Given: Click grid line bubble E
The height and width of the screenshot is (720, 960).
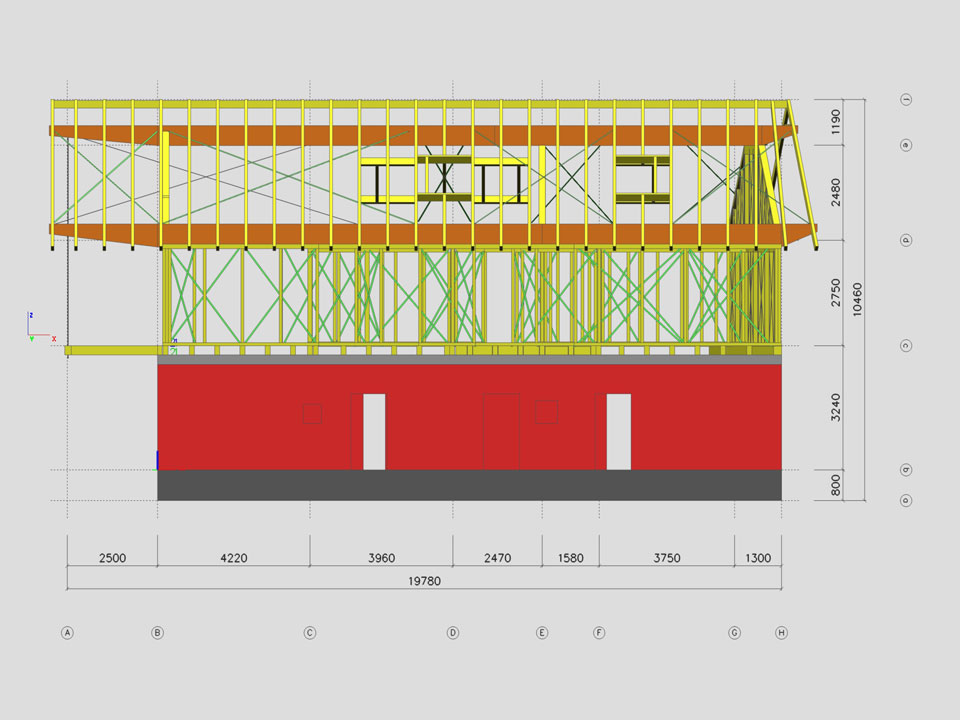Looking at the screenshot, I should click(542, 632).
